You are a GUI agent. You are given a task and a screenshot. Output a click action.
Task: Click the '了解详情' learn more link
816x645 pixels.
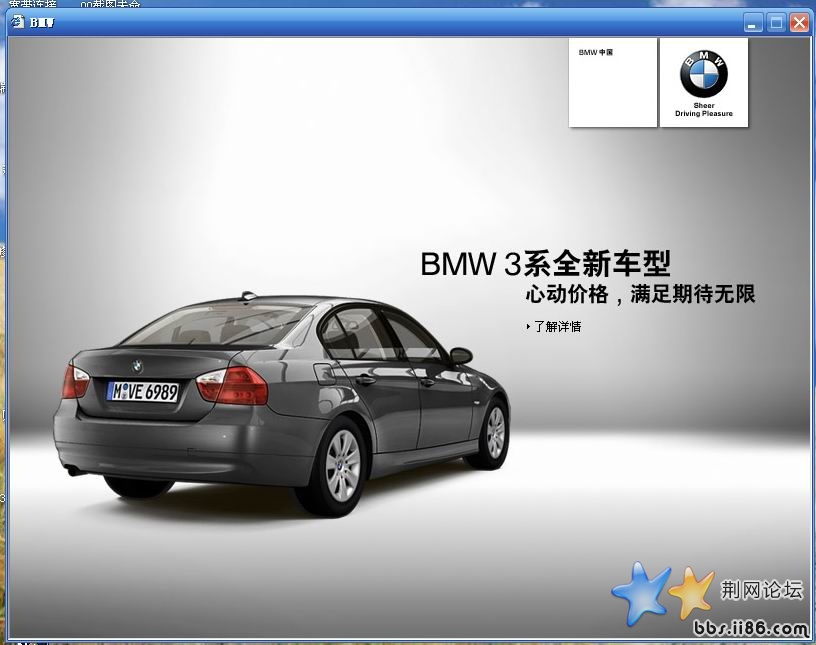click(557, 326)
